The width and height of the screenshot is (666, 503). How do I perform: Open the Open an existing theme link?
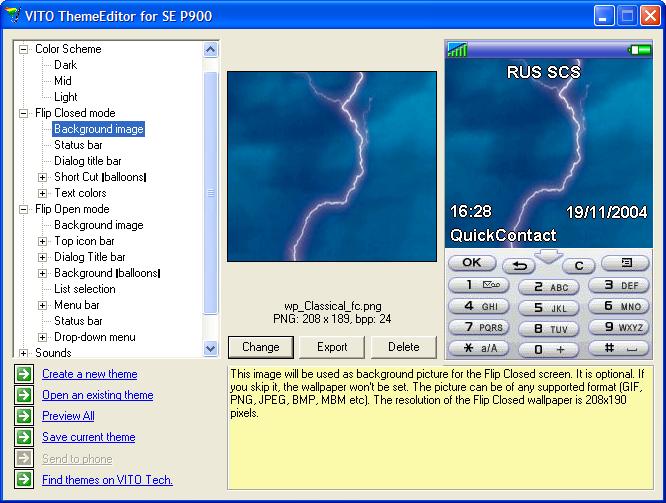(x=98, y=395)
